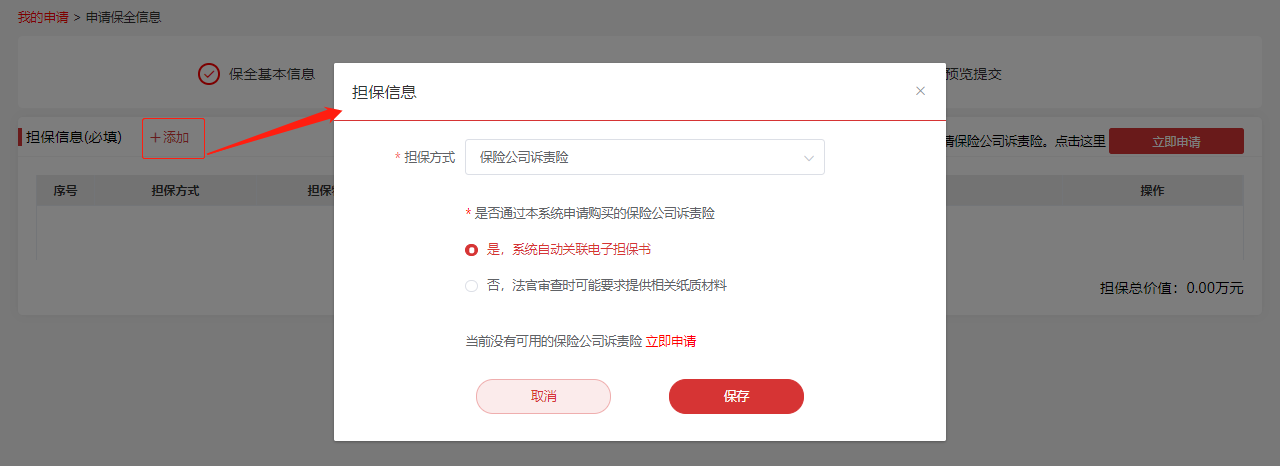This screenshot has width=1280, height=466.
Task: Close the 担保信息 dialog with X icon
Action: (x=920, y=91)
